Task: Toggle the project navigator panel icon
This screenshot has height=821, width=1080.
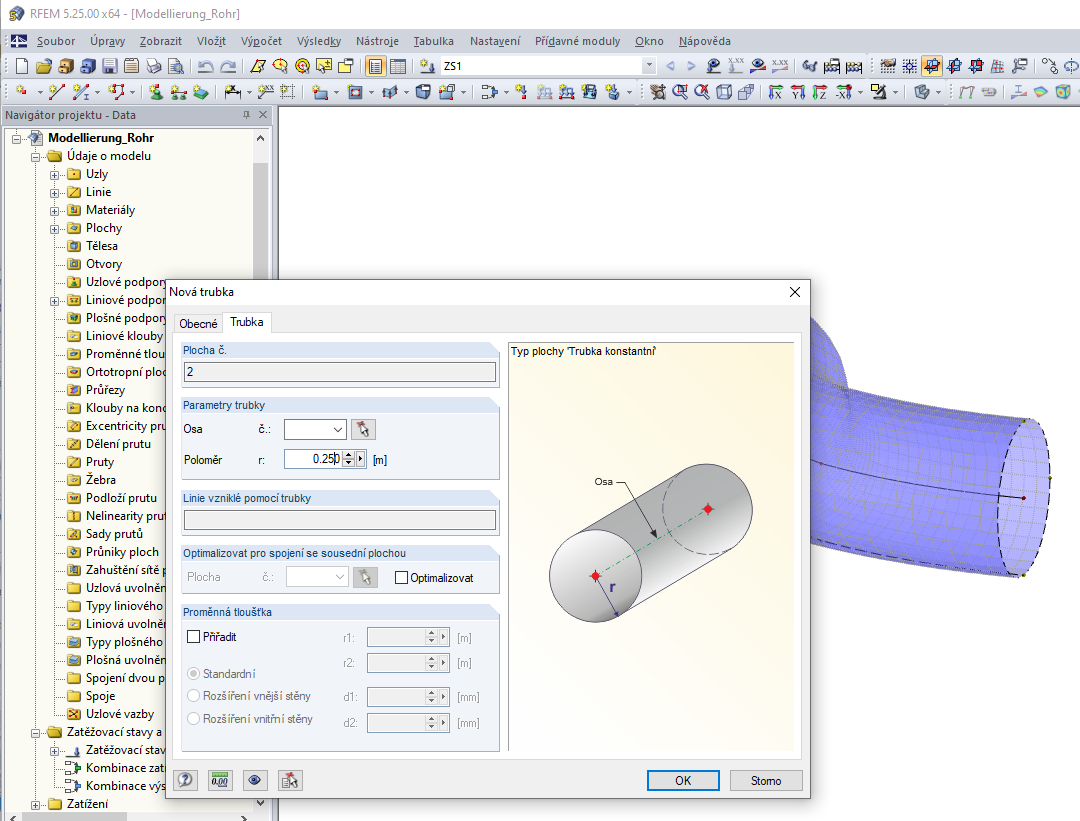Action: coord(375,66)
